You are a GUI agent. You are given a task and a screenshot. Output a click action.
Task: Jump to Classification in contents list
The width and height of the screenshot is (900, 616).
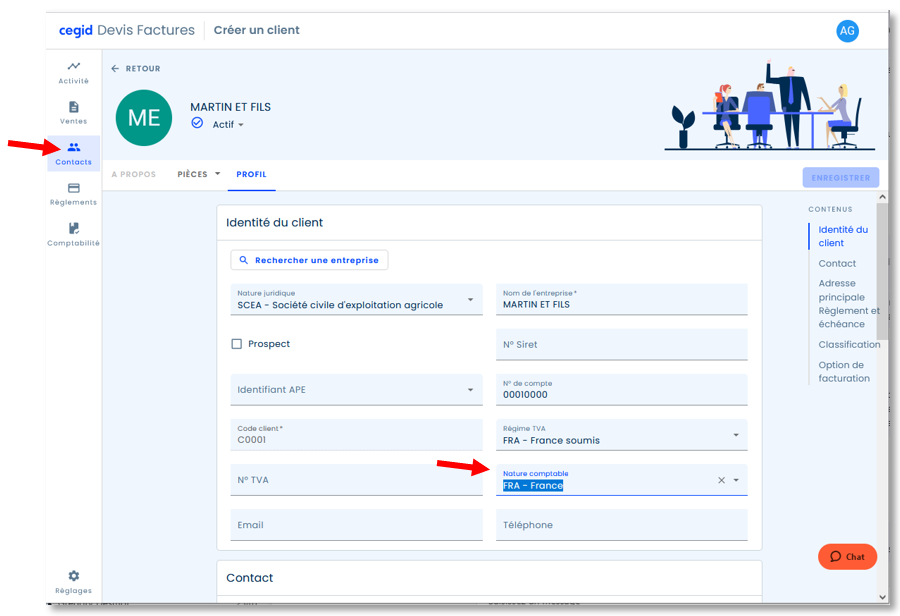[x=849, y=344]
